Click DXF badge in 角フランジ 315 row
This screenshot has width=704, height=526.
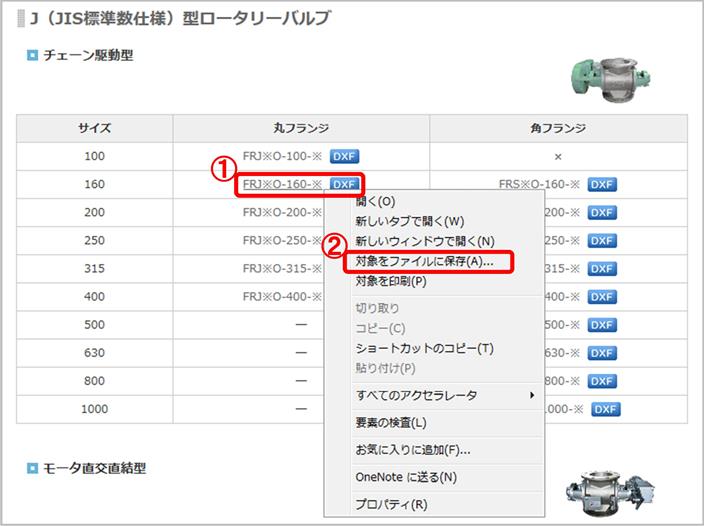pyautogui.click(x=602, y=269)
